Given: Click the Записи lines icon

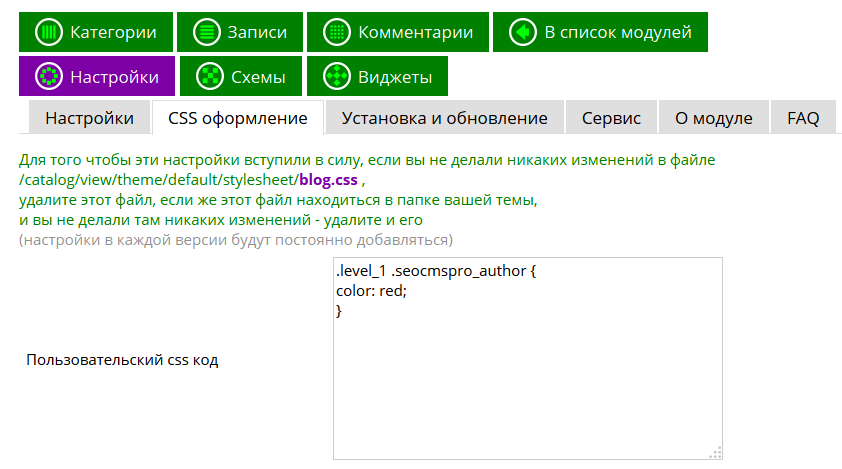Looking at the screenshot, I should pos(207,33).
